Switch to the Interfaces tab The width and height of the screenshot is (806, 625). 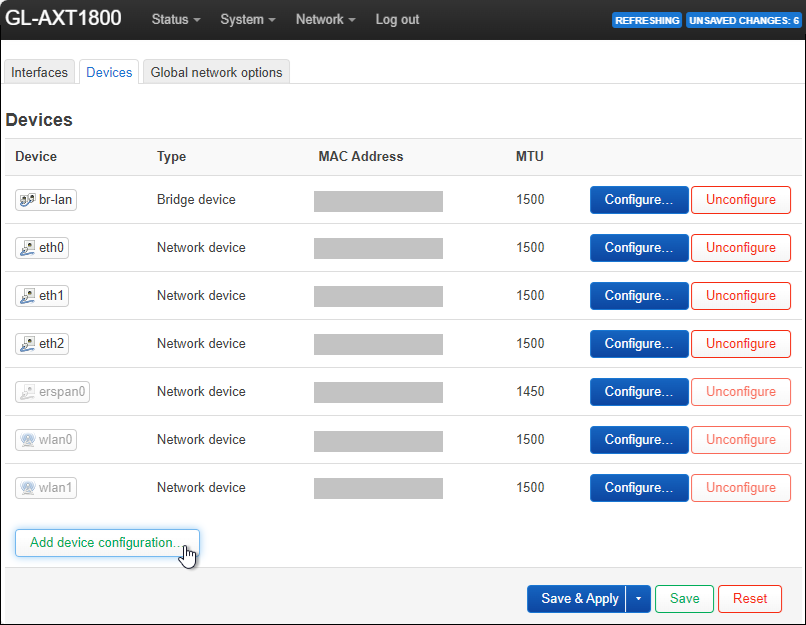tap(39, 72)
